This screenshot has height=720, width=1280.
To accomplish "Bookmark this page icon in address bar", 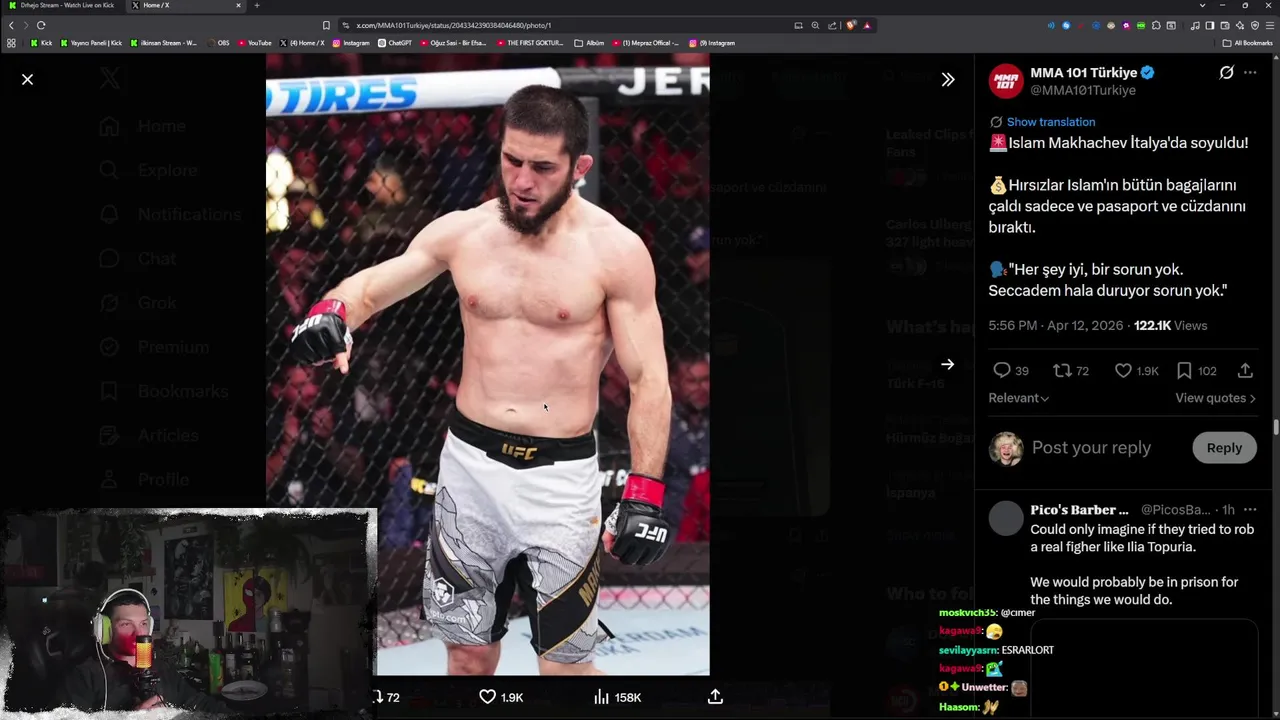I will (326, 25).
